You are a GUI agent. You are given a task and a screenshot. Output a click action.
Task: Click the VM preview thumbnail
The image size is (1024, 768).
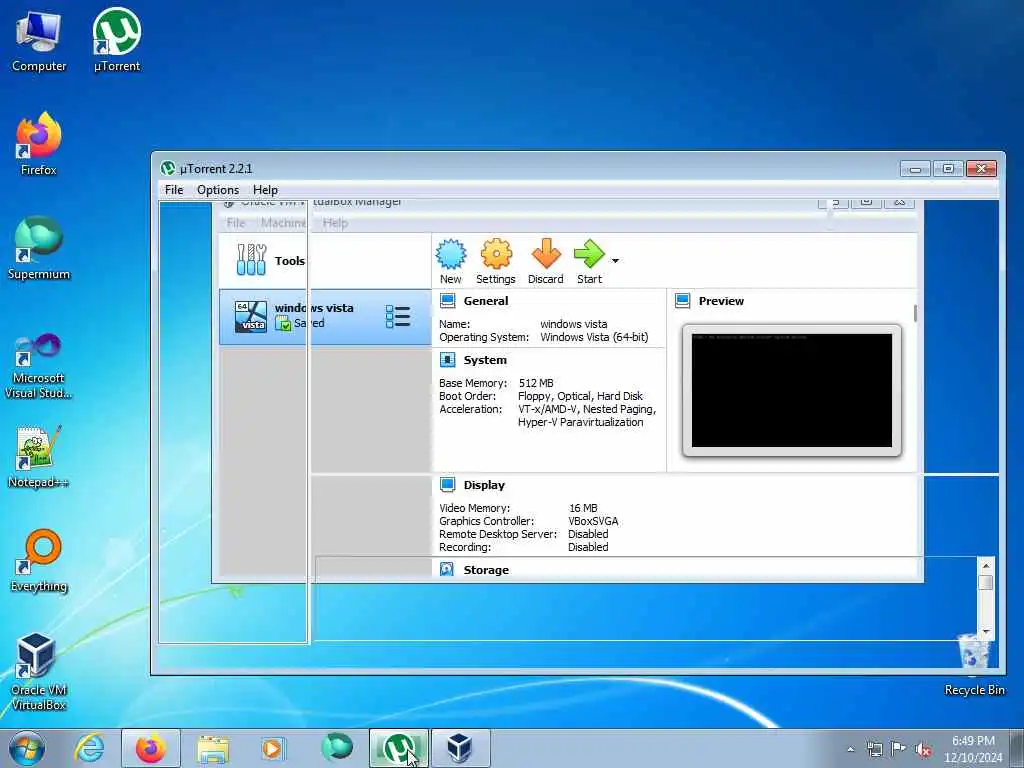click(792, 391)
